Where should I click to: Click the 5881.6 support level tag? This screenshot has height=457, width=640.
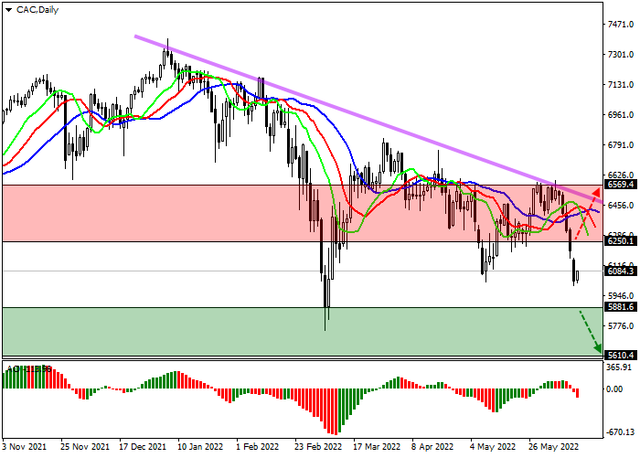[x=620, y=307]
